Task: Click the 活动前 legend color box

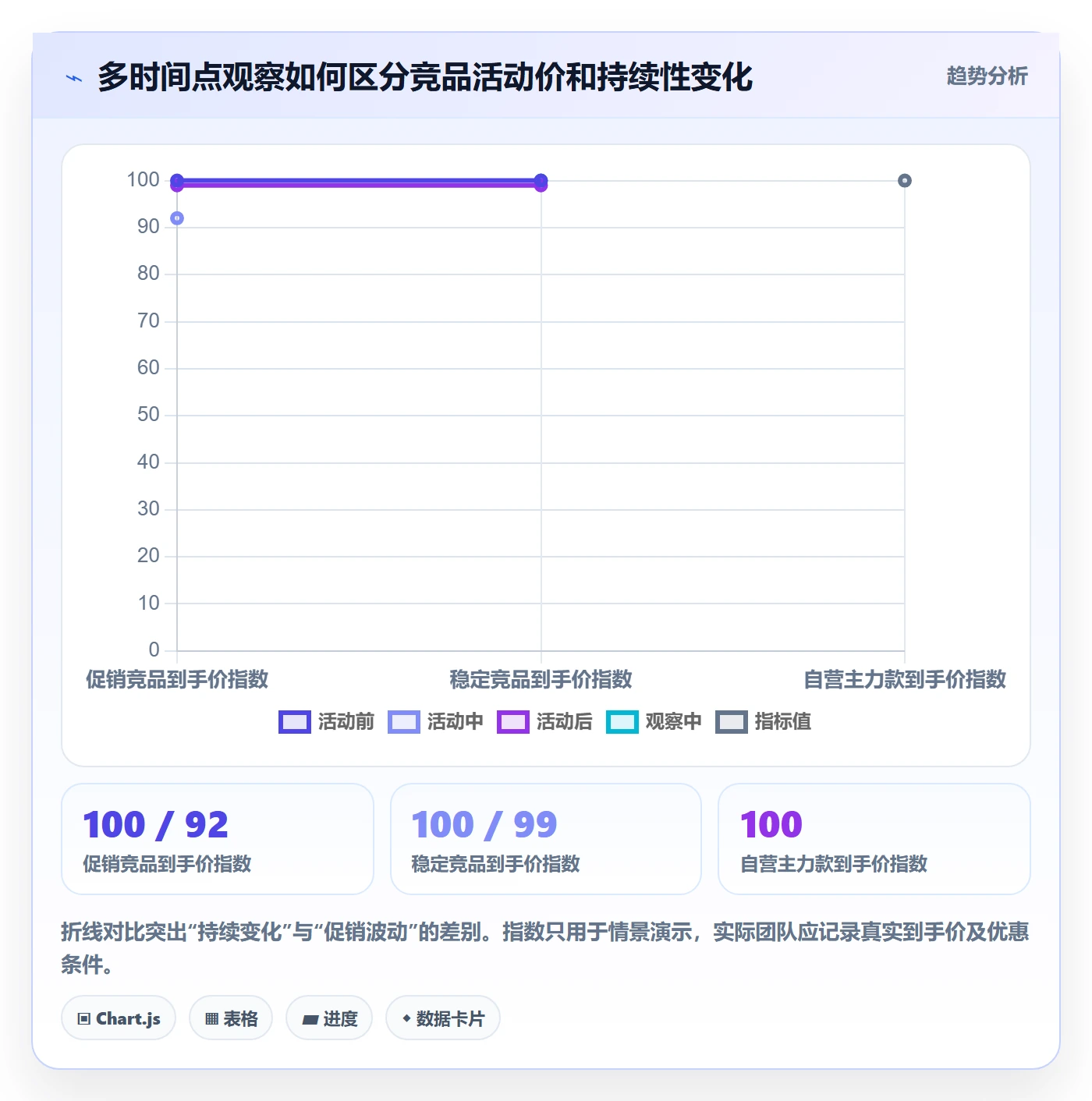Action: (x=295, y=722)
